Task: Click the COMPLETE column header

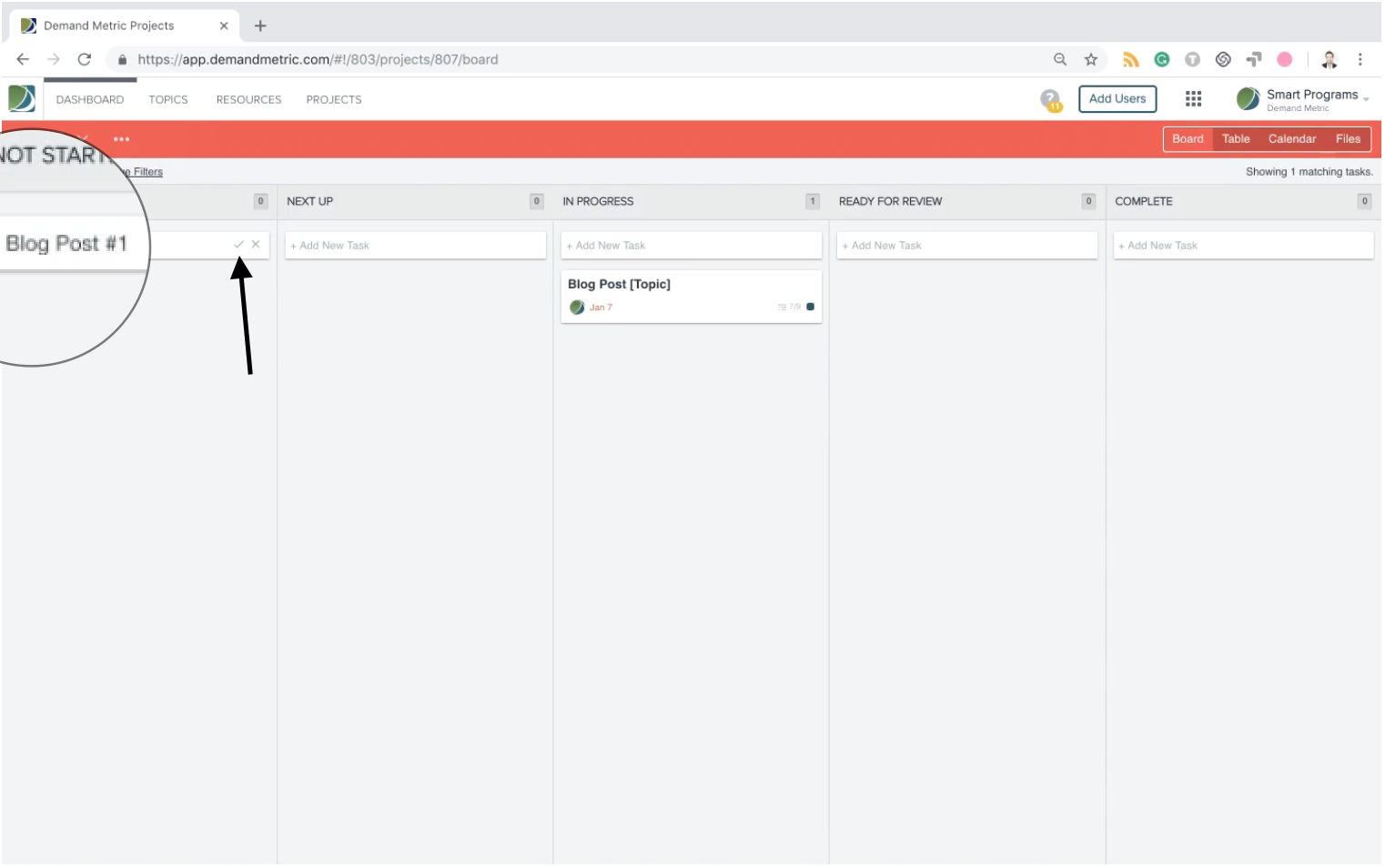Action: [x=1144, y=201]
